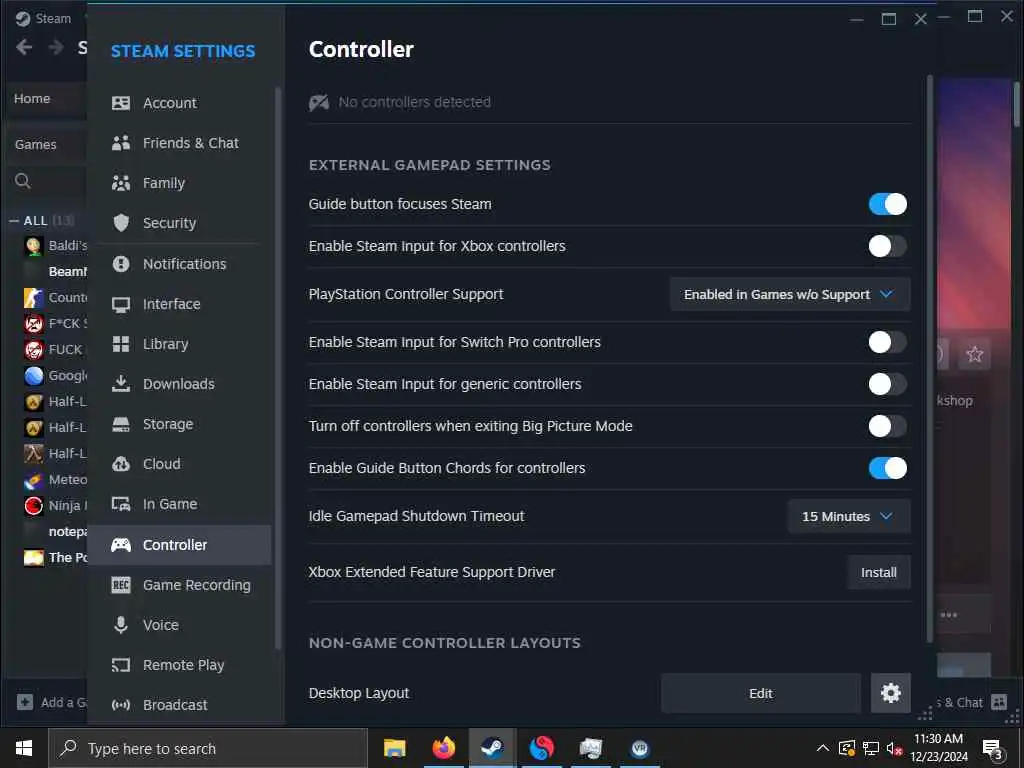Open Friends & Chat icon at bottom right
The image size is (1024, 768).
(x=999, y=702)
